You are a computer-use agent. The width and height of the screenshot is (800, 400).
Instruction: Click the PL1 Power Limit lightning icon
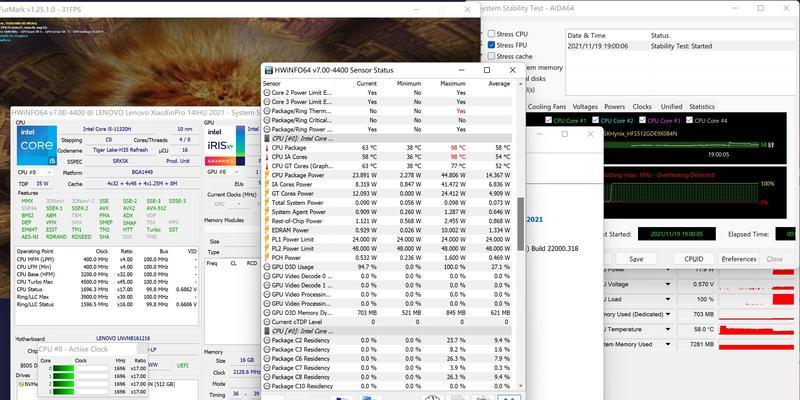pyautogui.click(x=267, y=240)
